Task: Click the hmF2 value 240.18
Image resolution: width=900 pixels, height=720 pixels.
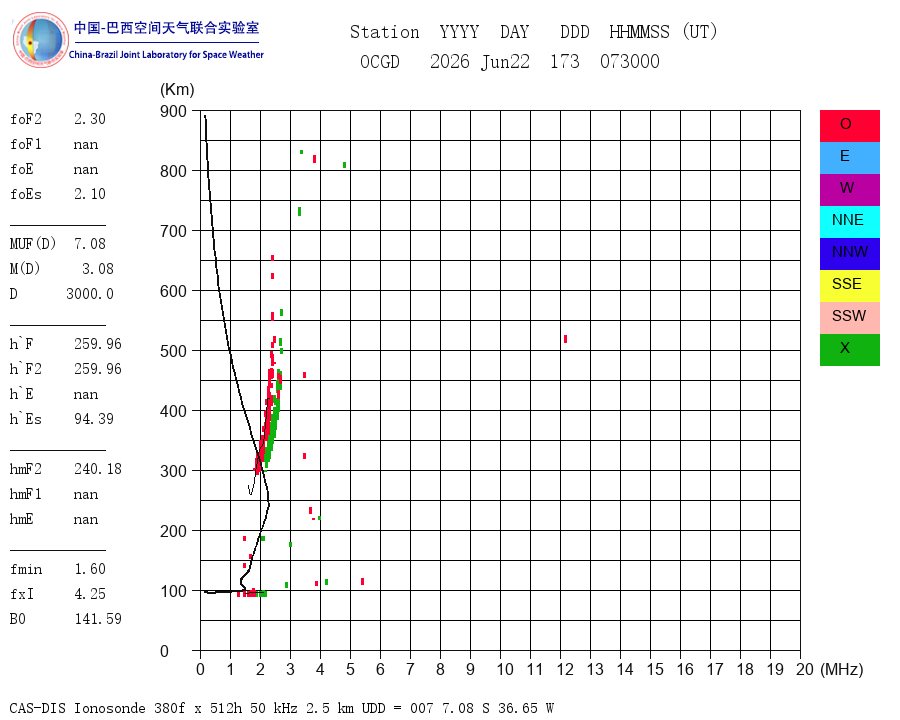Action: 98,469
